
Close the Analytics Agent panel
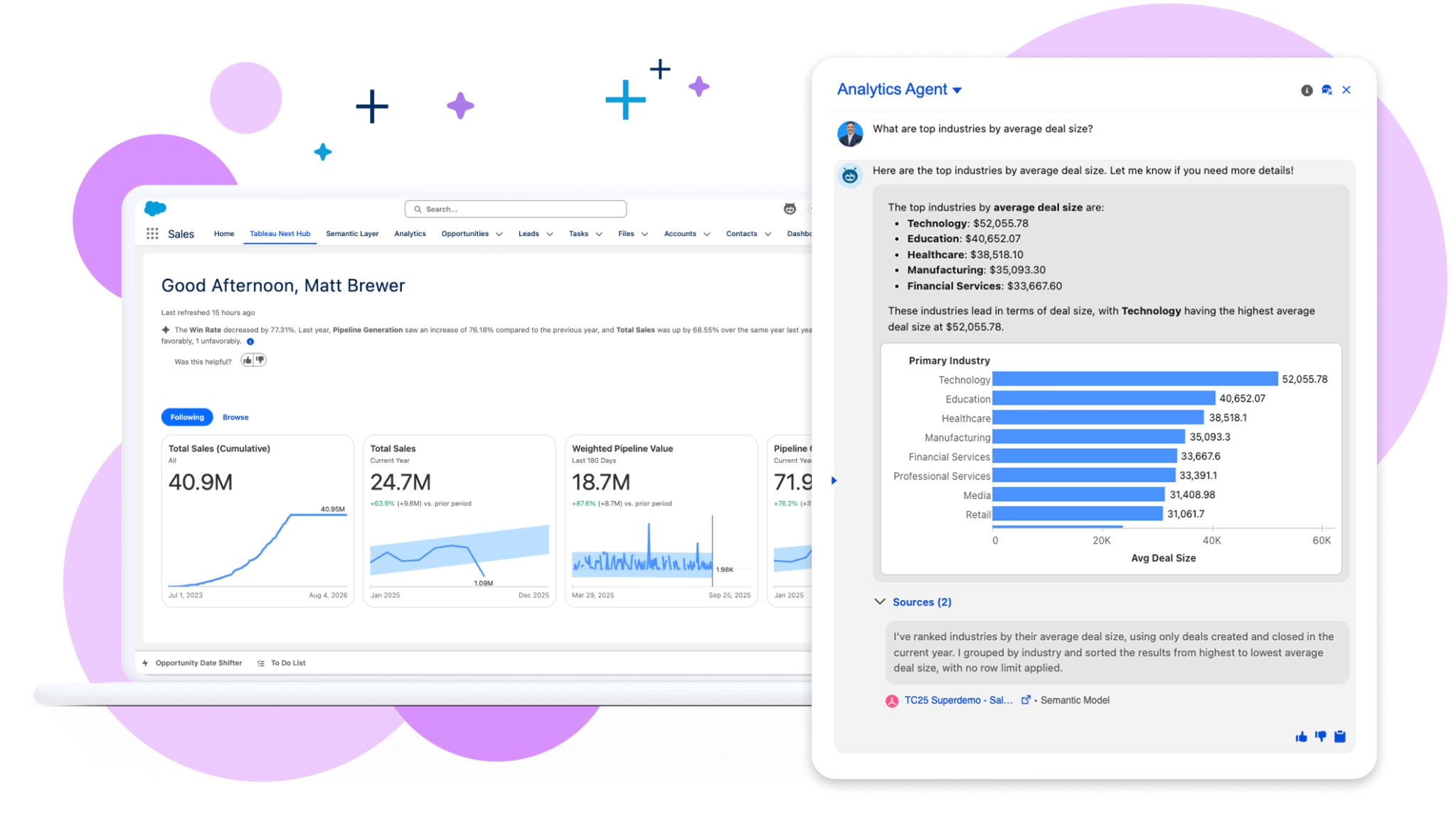point(1346,90)
